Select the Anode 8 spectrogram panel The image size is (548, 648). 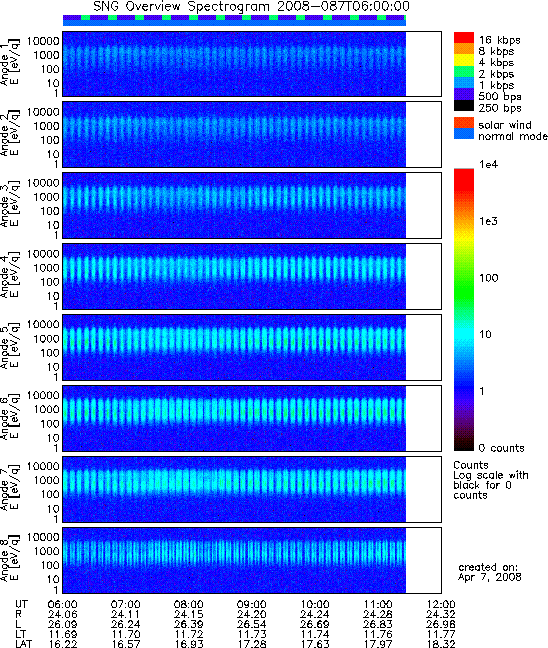coord(252,560)
